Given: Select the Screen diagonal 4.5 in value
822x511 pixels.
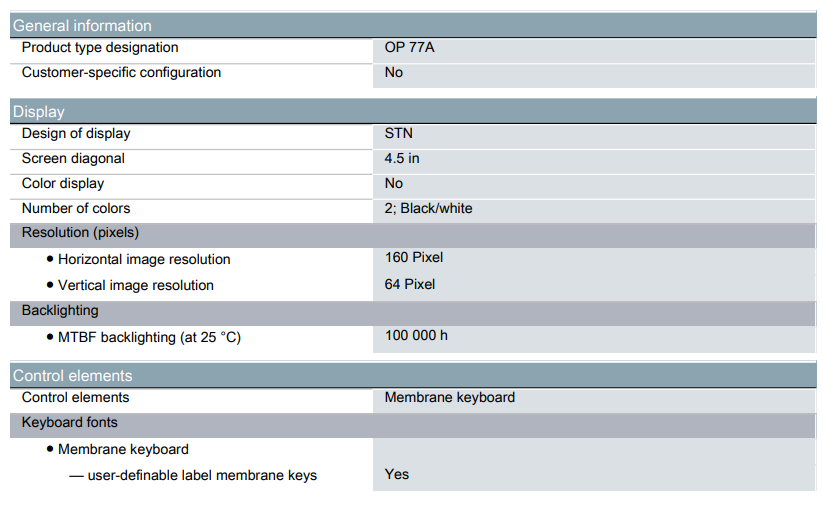Looking at the screenshot, I should 402,158.
